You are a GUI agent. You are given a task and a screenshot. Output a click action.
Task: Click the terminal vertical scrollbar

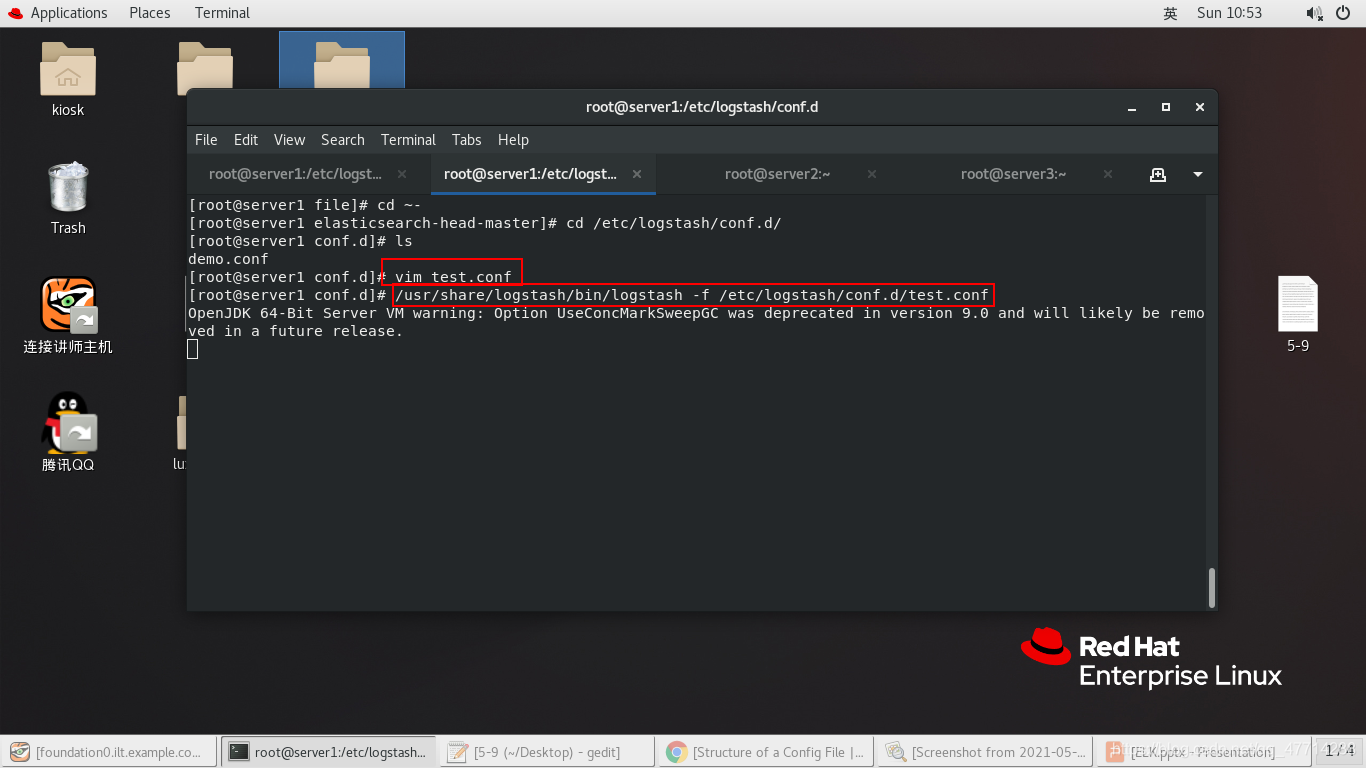1212,587
